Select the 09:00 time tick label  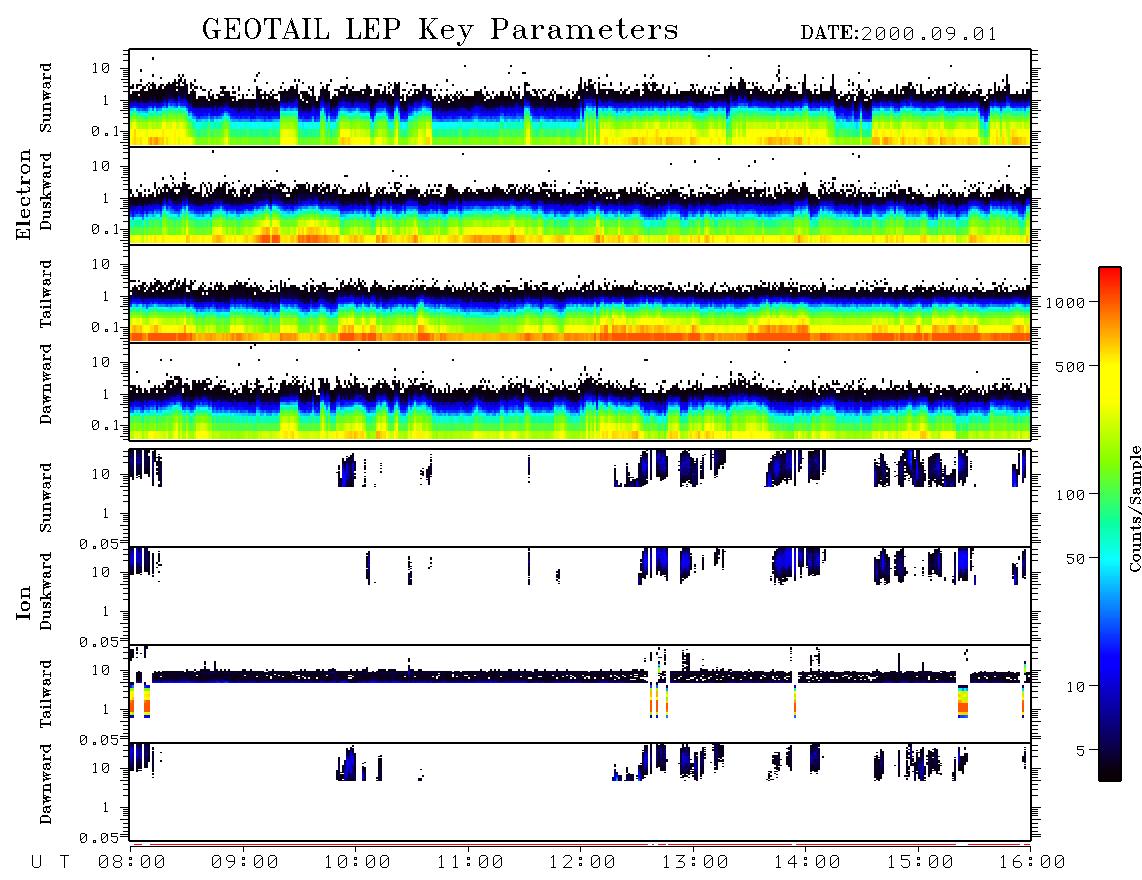tap(245, 863)
